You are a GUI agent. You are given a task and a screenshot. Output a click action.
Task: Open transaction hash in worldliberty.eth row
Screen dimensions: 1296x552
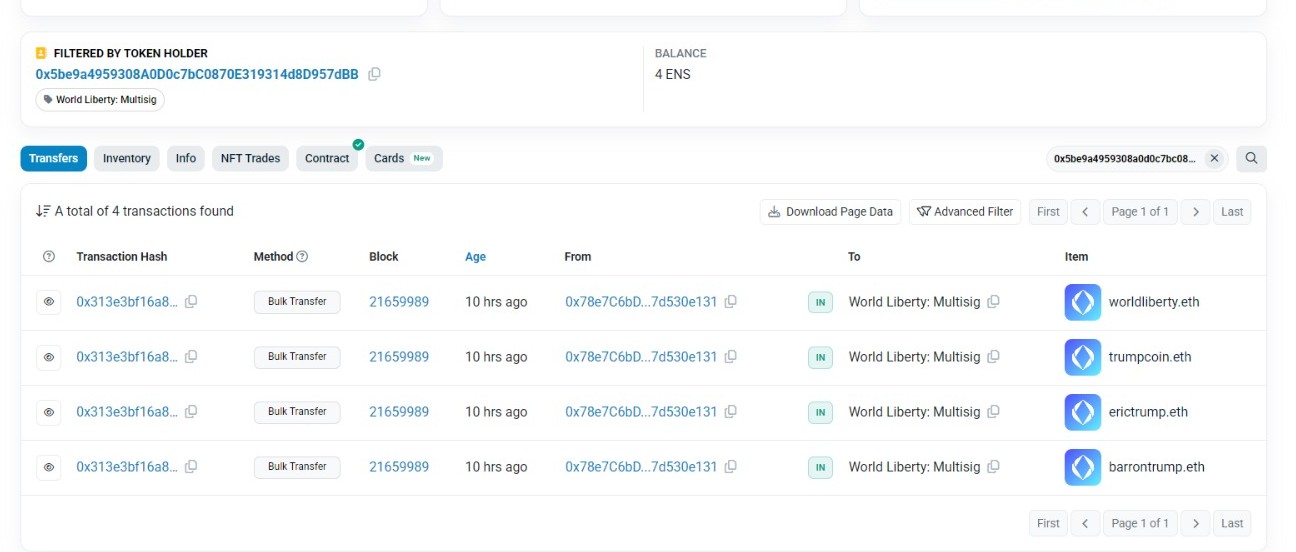pyautogui.click(x=127, y=302)
